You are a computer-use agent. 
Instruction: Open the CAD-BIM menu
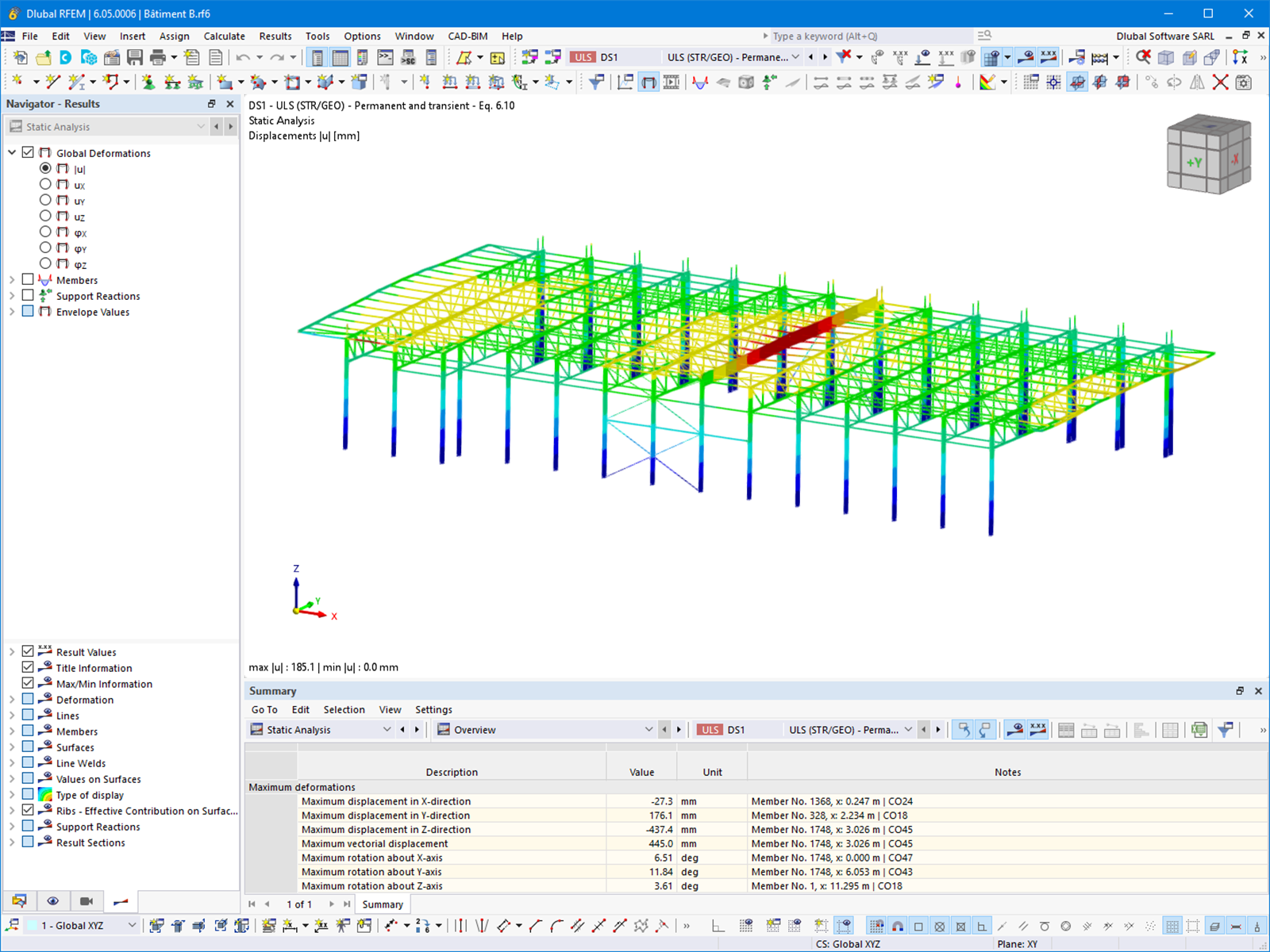(x=468, y=36)
